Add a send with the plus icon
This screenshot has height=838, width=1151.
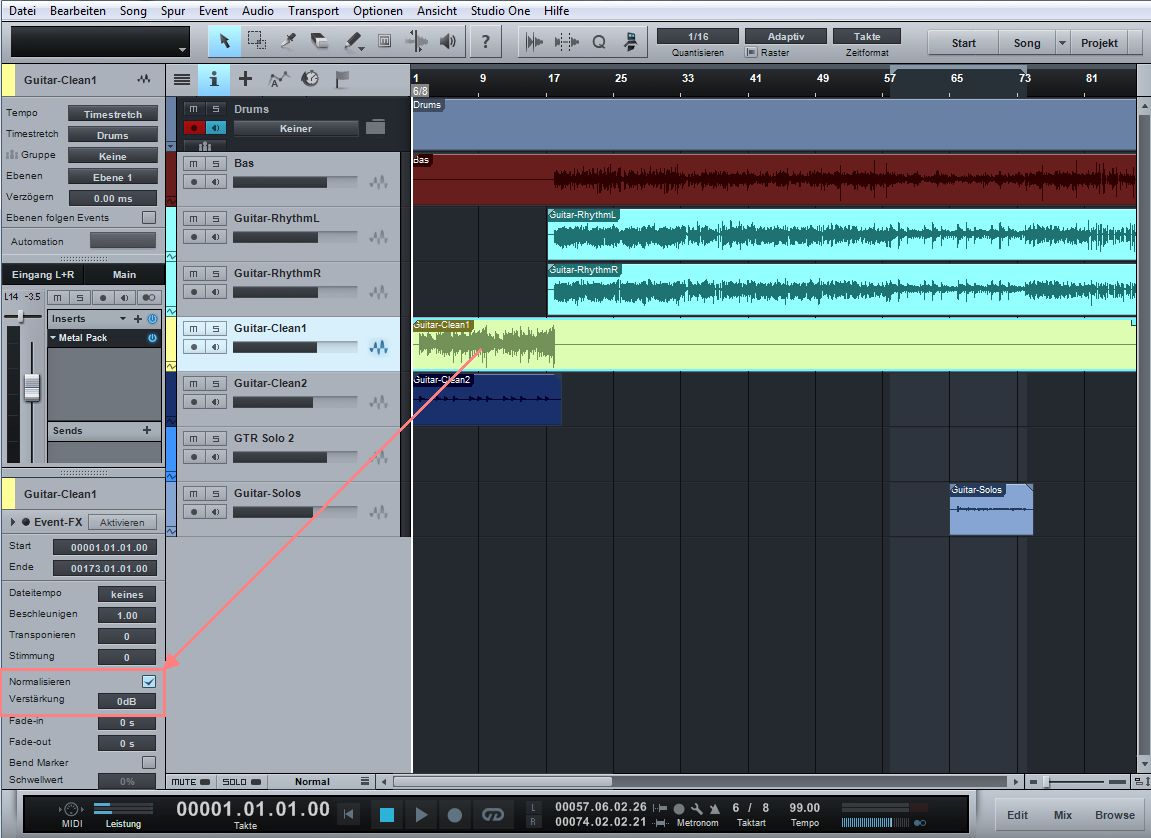click(147, 430)
